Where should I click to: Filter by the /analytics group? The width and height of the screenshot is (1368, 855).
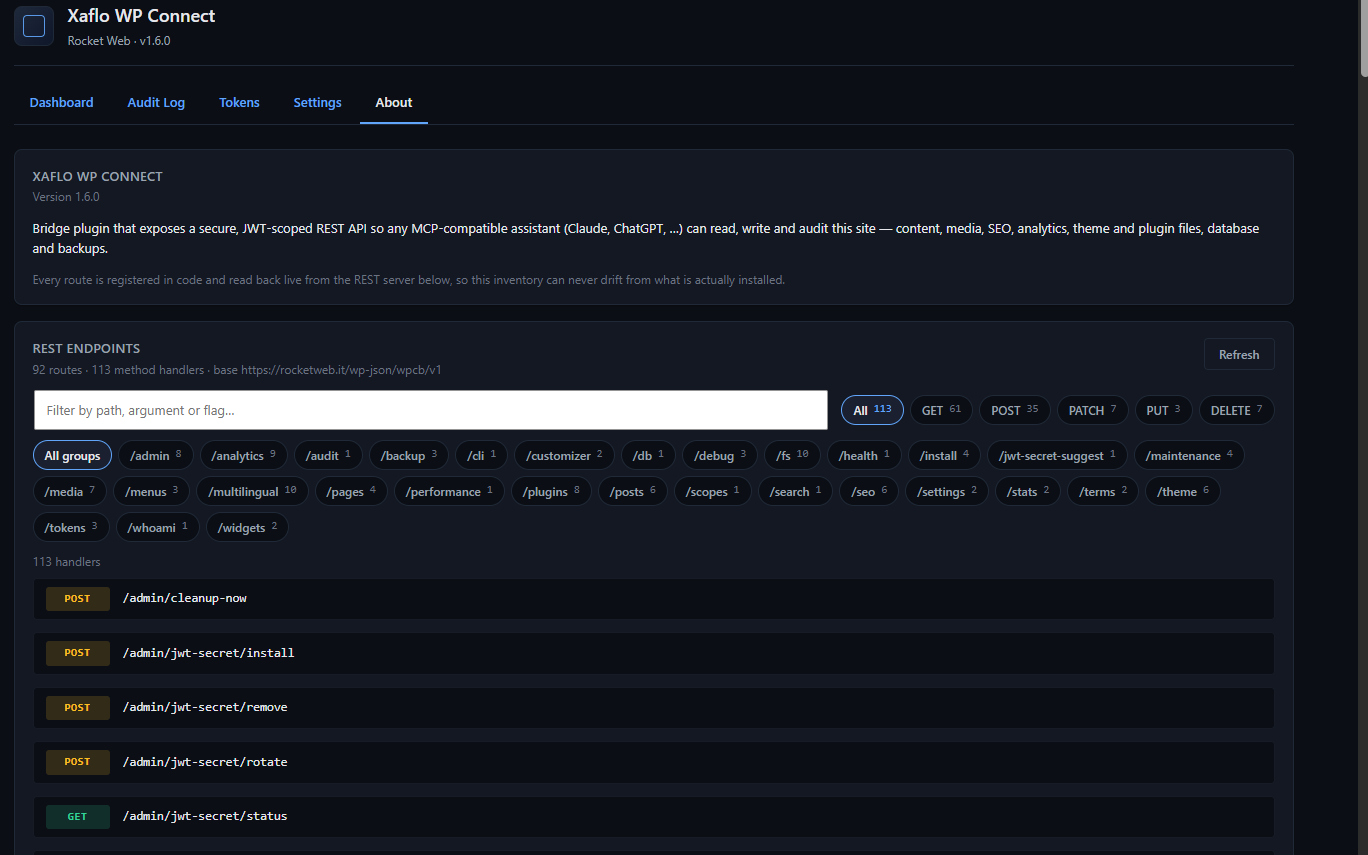click(x=243, y=456)
